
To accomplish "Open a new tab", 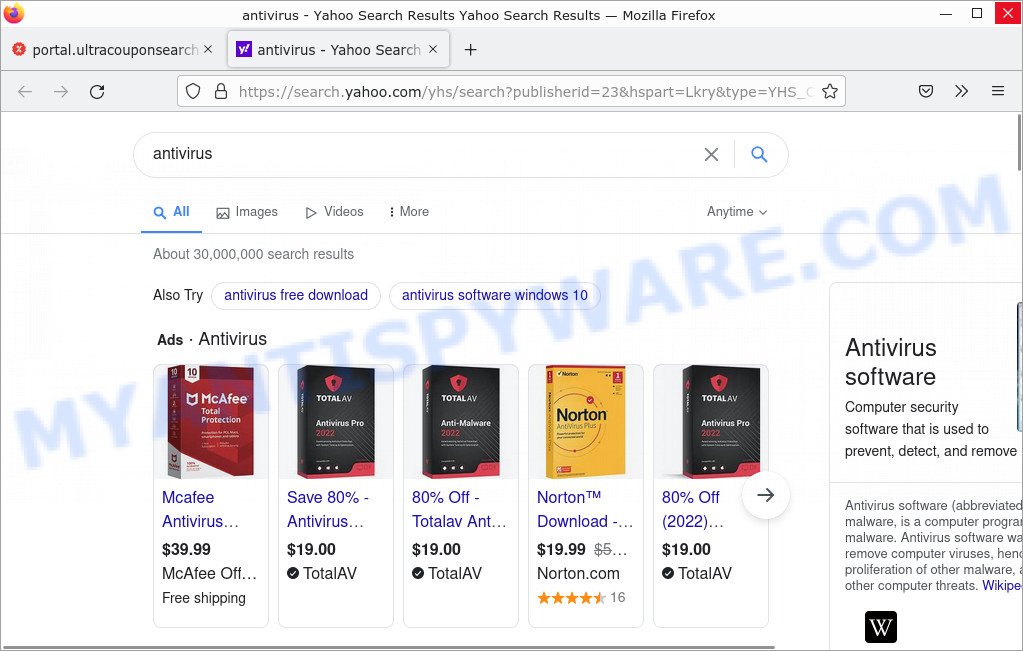I will click(470, 50).
